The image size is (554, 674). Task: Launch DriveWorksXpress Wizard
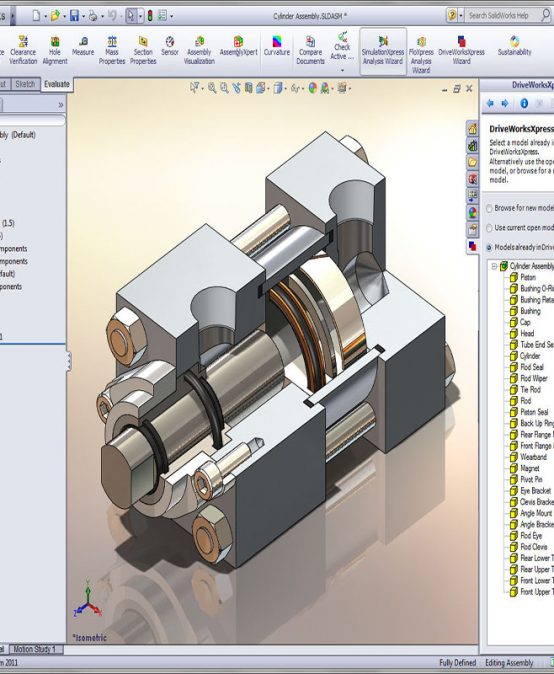pos(462,50)
